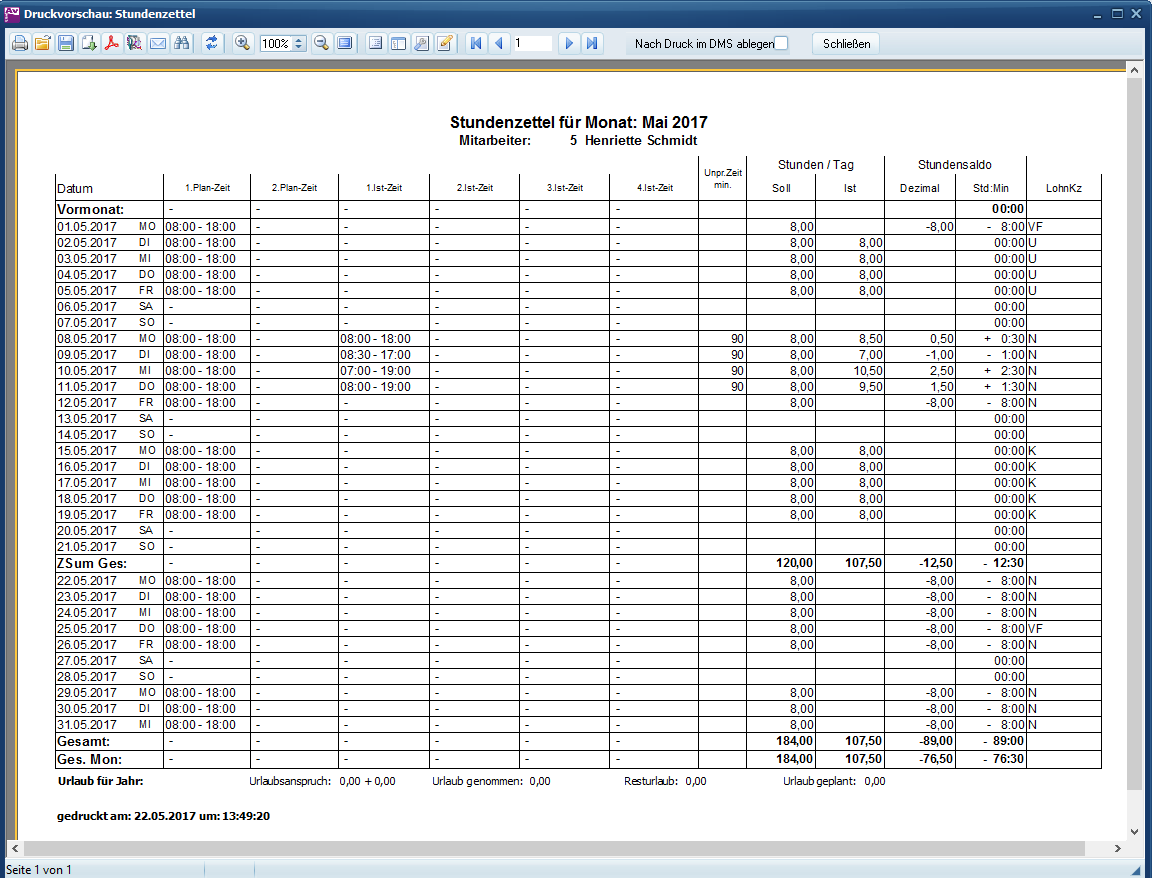Click the printer icon to print
Viewport: 1152px width, 878px height.
pos(20,44)
